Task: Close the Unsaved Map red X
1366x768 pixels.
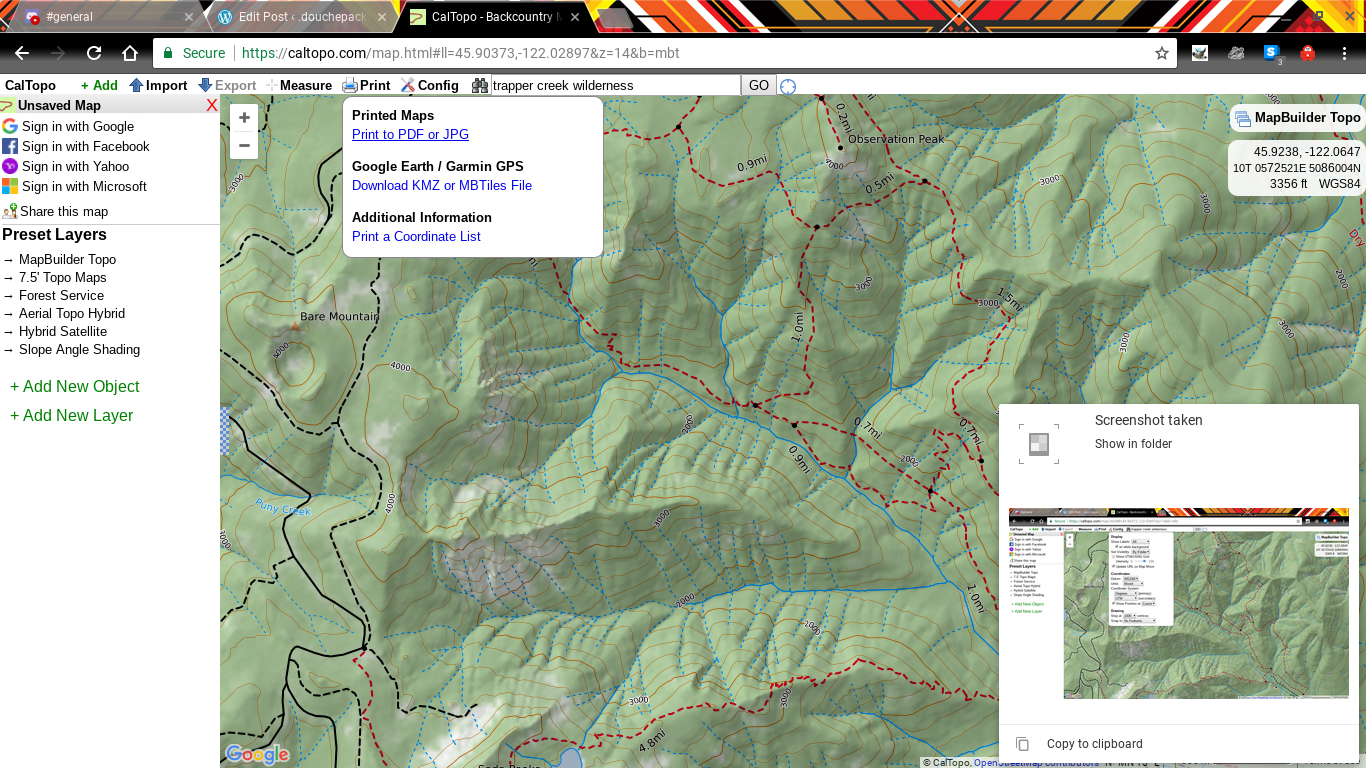Action: (x=211, y=105)
